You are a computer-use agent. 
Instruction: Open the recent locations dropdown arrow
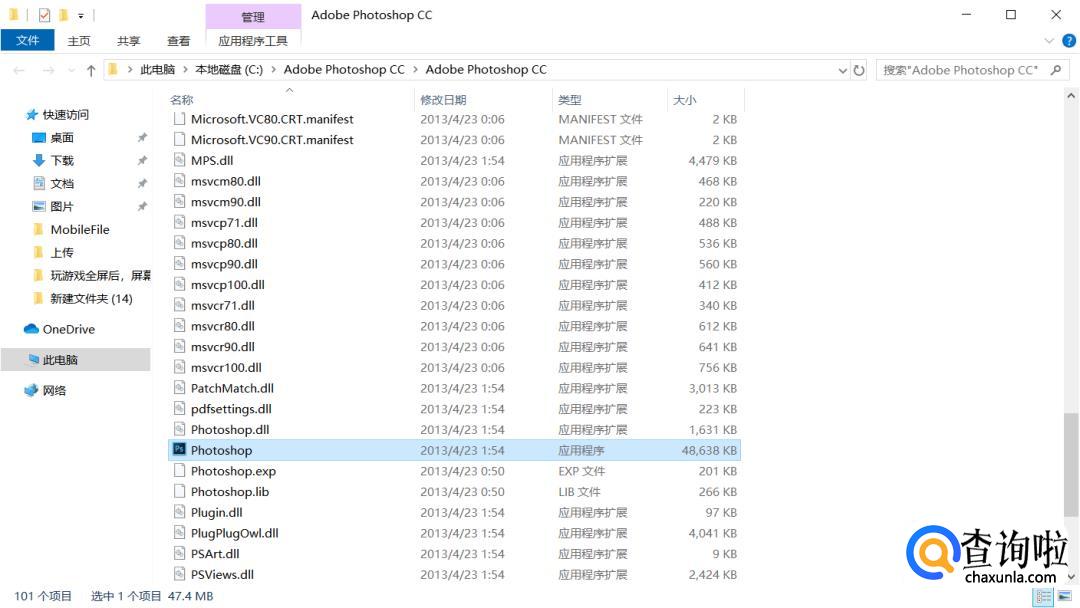71,70
